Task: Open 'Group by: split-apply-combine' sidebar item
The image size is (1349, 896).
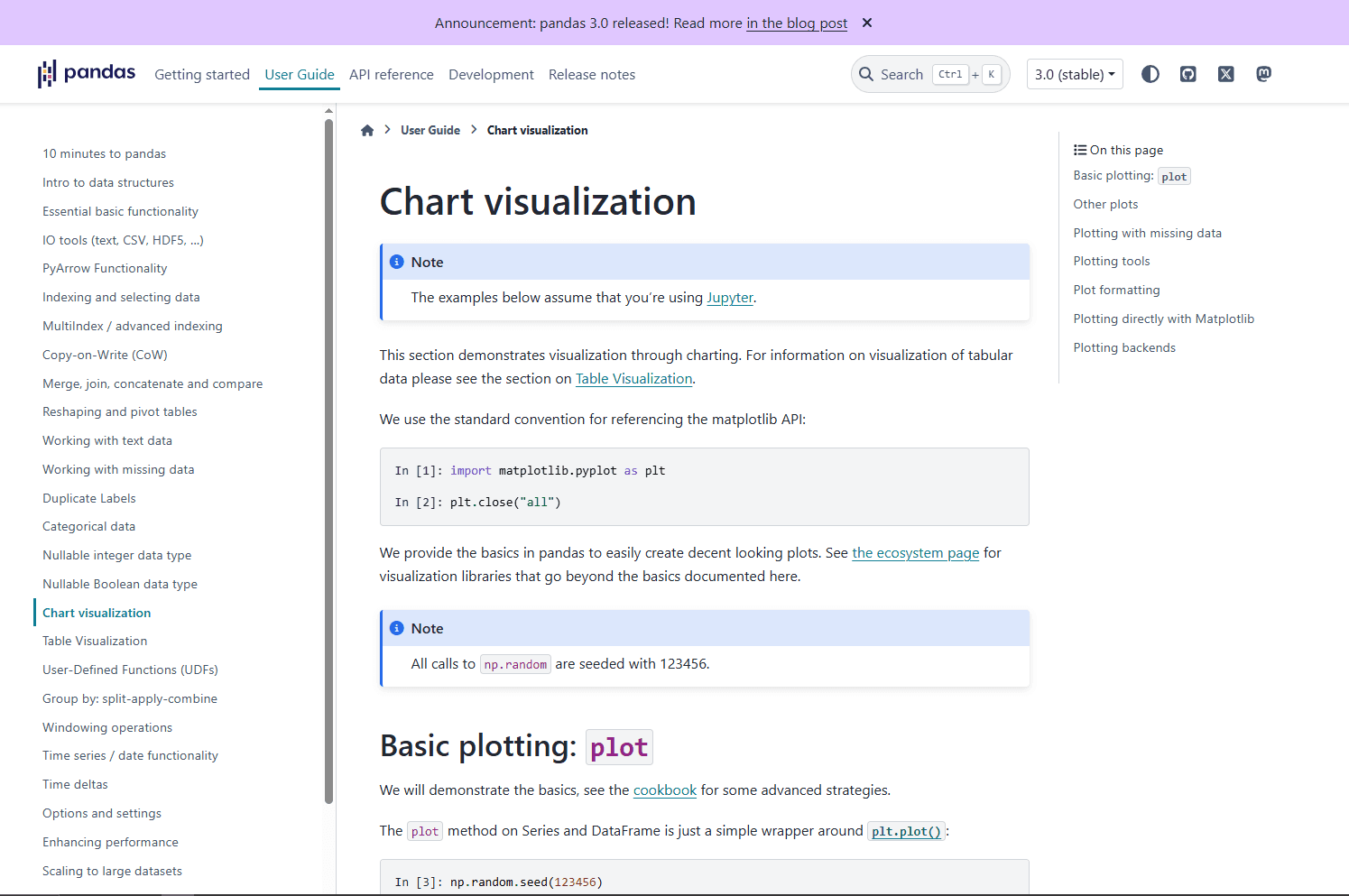Action: tap(130, 698)
